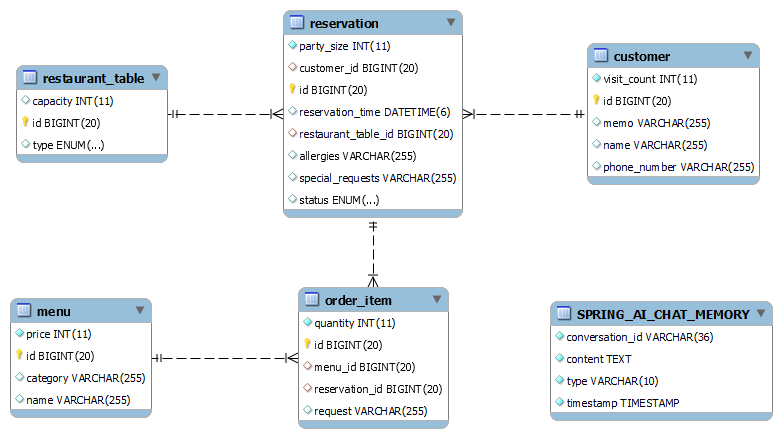This screenshot has width=782, height=438.
Task: Collapse the order_item table arrow
Action: (436, 300)
